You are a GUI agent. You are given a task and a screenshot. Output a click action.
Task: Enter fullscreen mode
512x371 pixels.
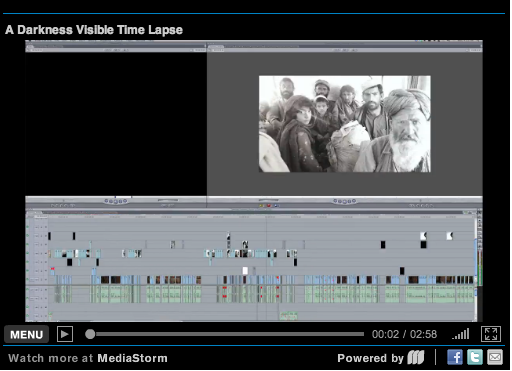[x=491, y=334]
